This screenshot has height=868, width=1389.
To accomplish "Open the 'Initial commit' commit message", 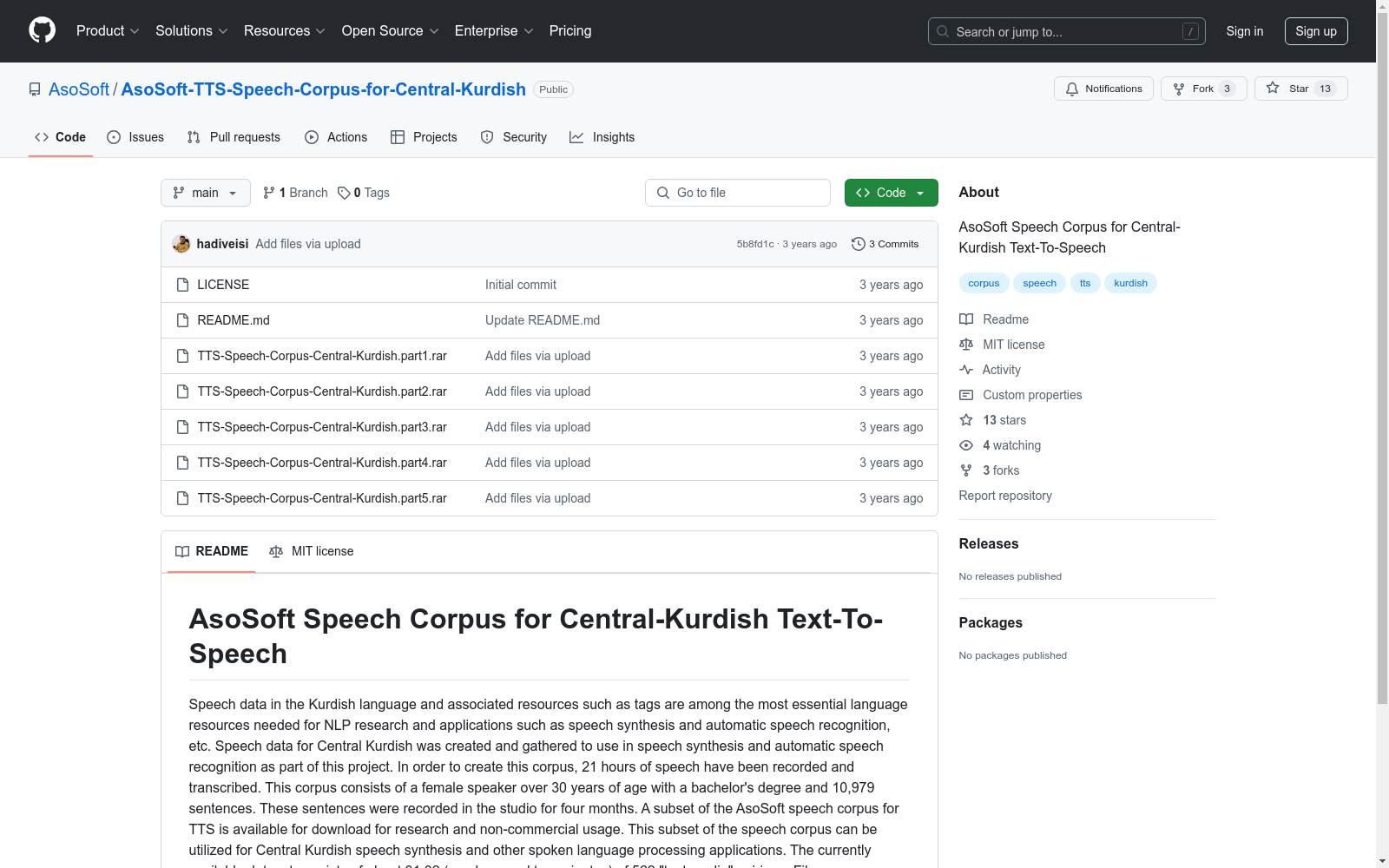I will pyautogui.click(x=521, y=285).
